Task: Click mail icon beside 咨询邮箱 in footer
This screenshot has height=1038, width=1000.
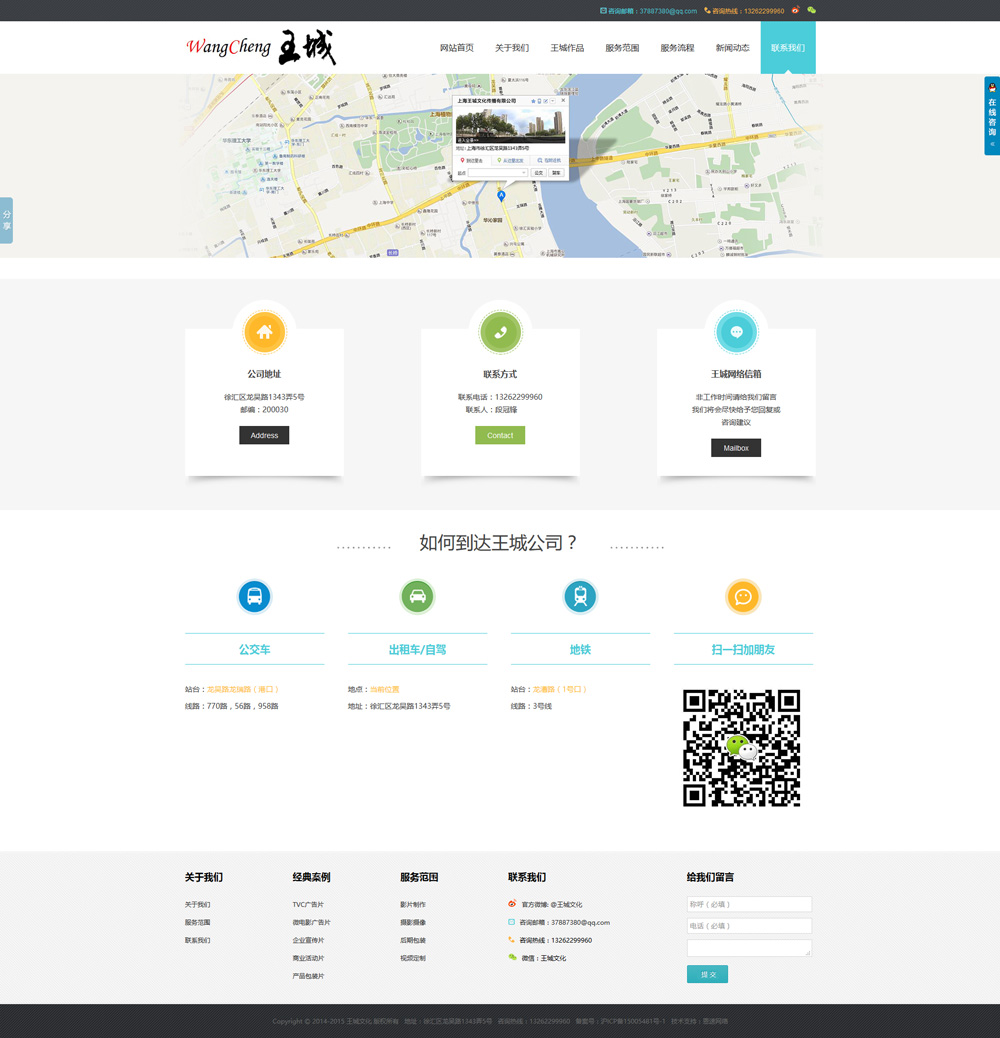Action: tap(512, 921)
